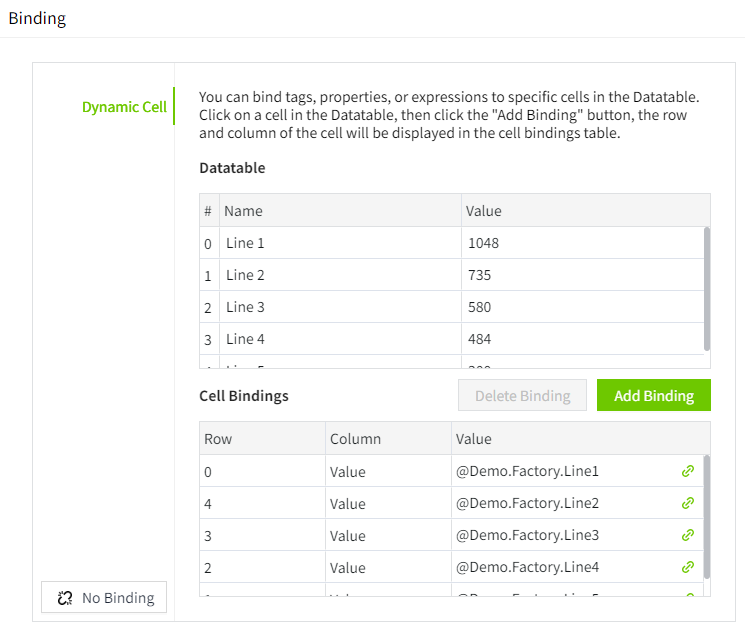Select the Line 2 datatable row

tap(340, 275)
